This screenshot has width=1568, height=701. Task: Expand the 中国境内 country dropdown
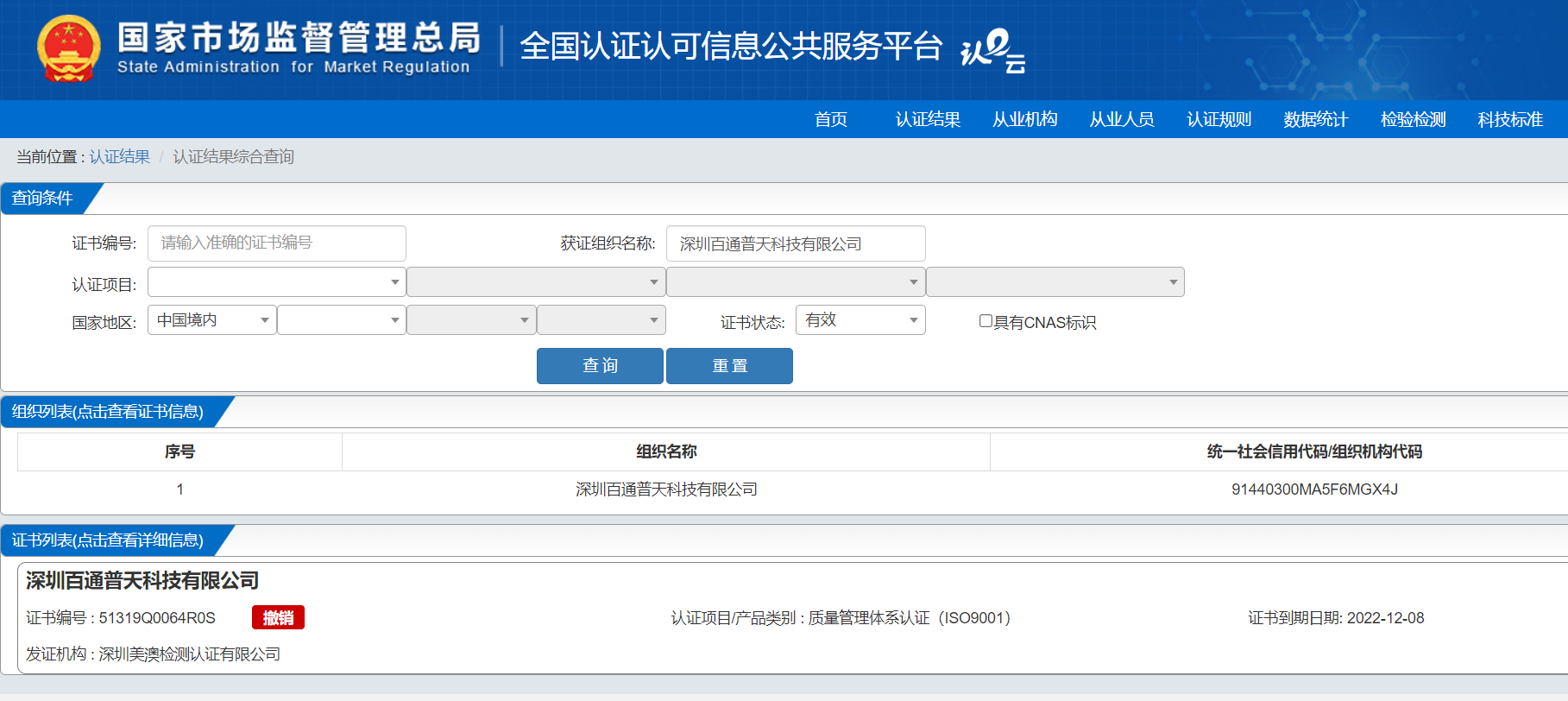tap(212, 319)
